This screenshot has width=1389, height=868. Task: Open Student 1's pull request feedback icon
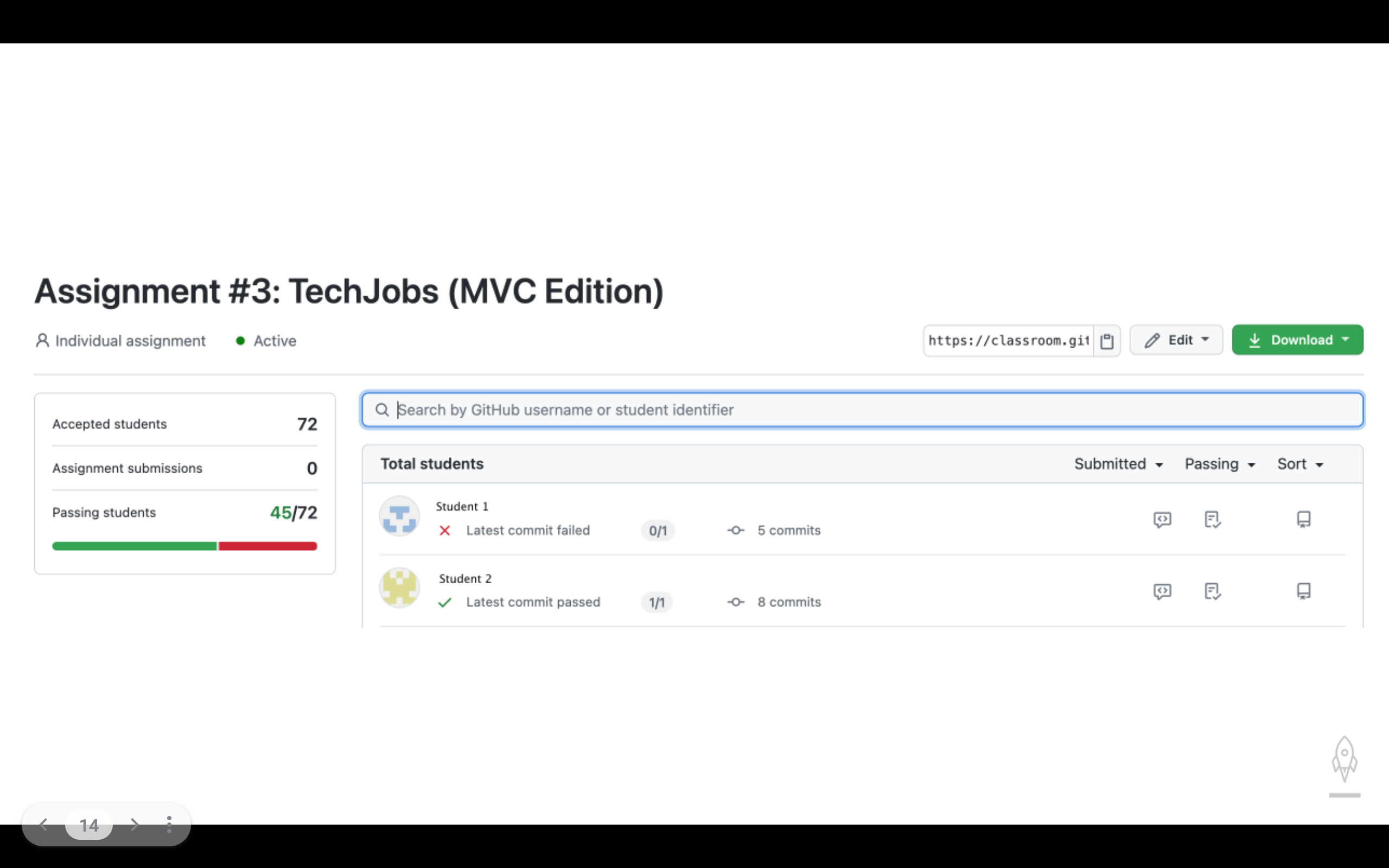1162,520
